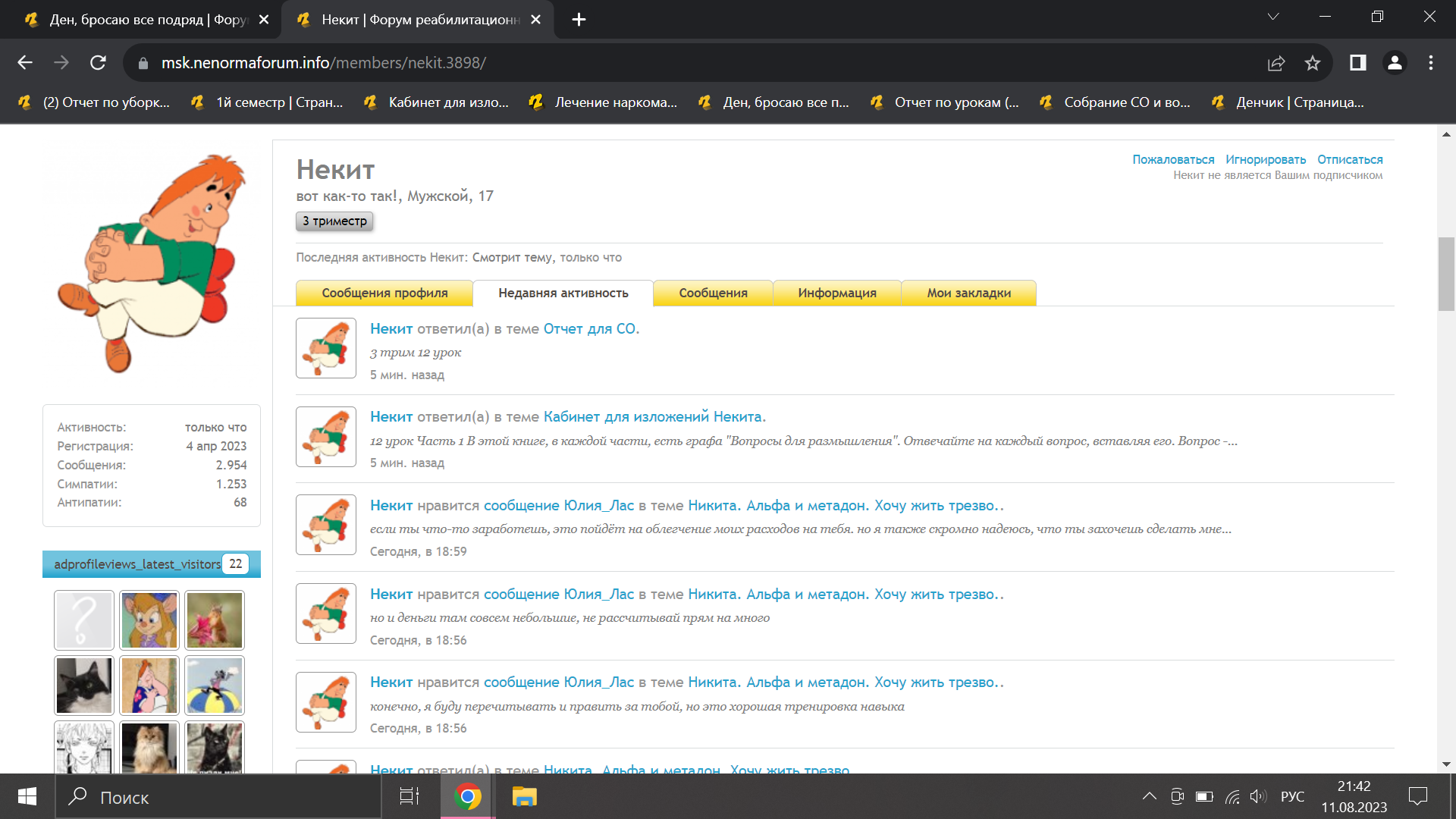Viewport: 1456px width, 819px height.
Task: Open the question-mark default visitor avatar
Action: [84, 620]
